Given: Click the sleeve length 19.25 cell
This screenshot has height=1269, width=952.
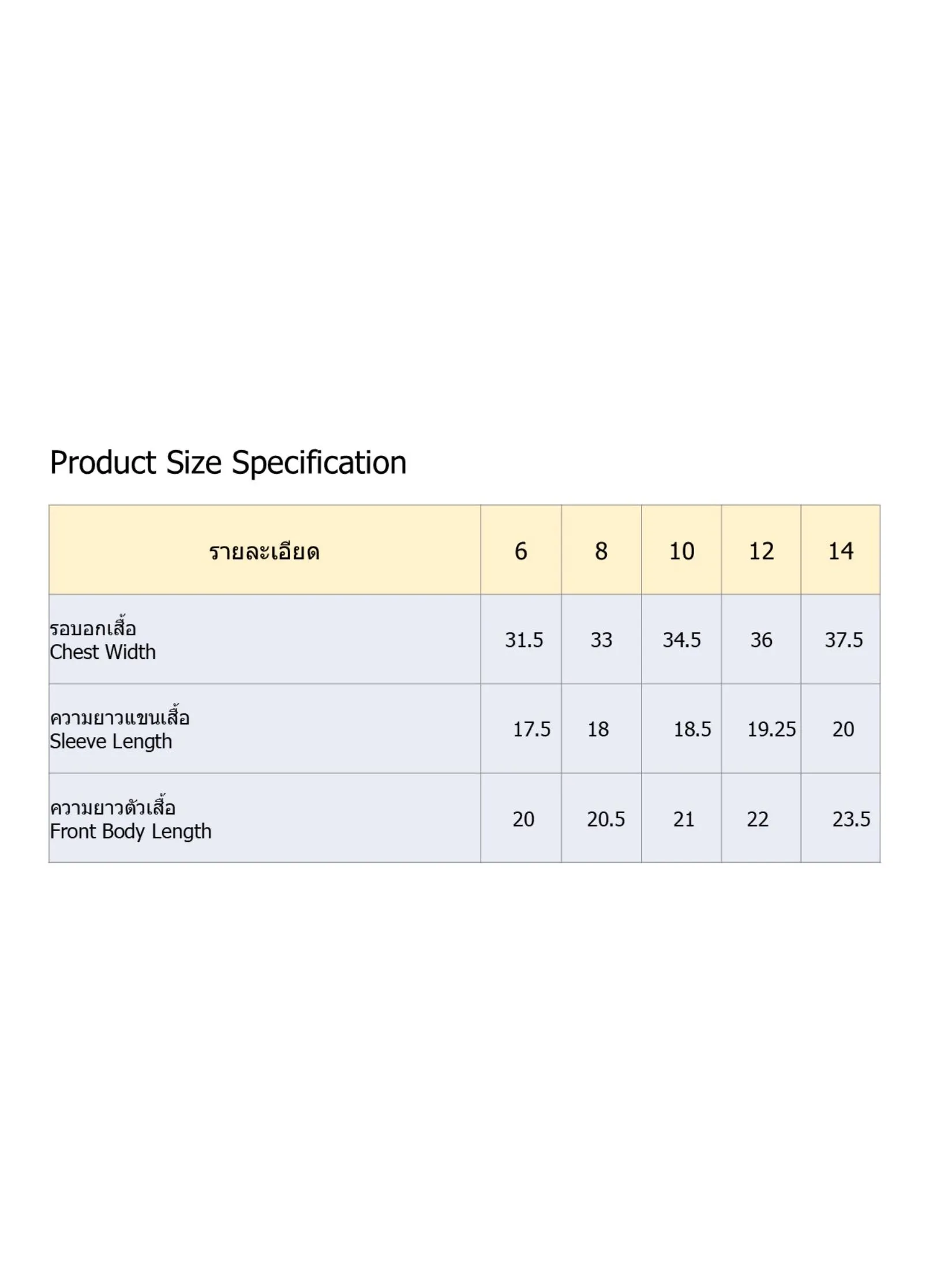Looking at the screenshot, I should pyautogui.click(x=771, y=729).
